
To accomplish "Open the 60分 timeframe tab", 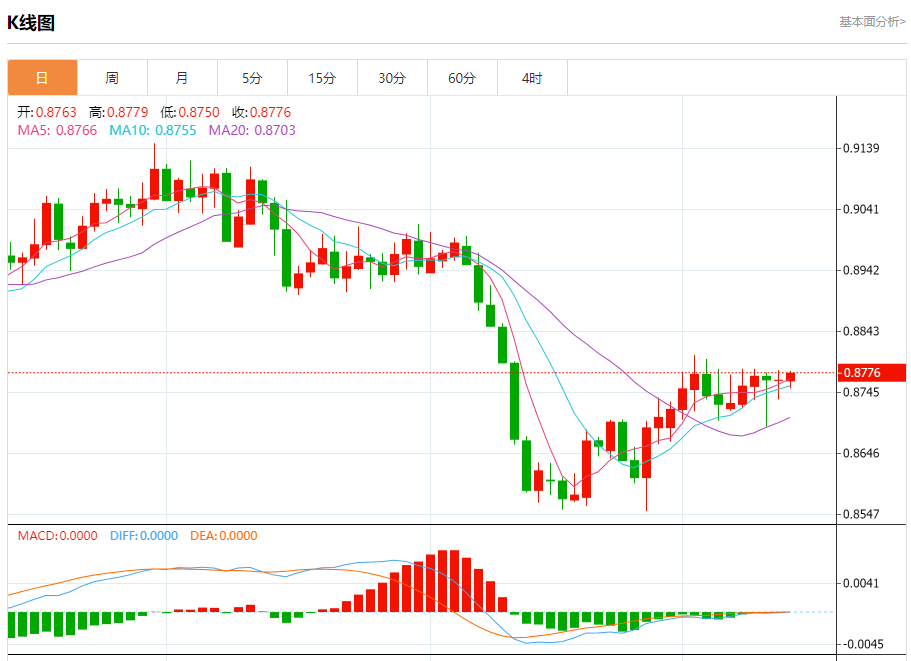I will coord(462,78).
